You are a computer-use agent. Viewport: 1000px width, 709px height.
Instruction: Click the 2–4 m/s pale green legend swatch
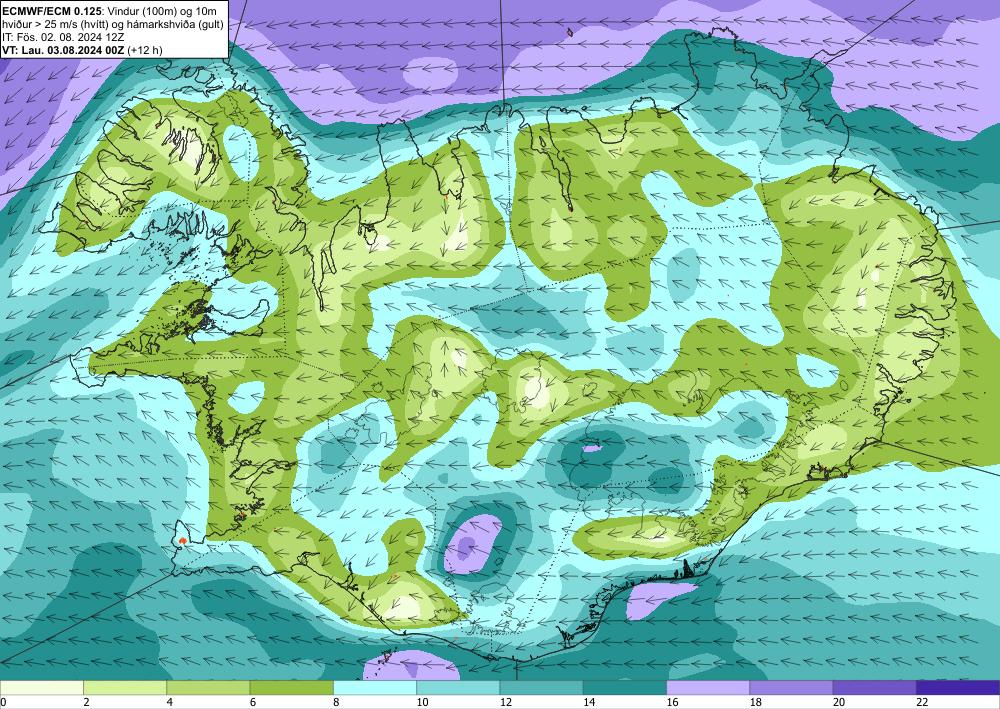point(125,688)
